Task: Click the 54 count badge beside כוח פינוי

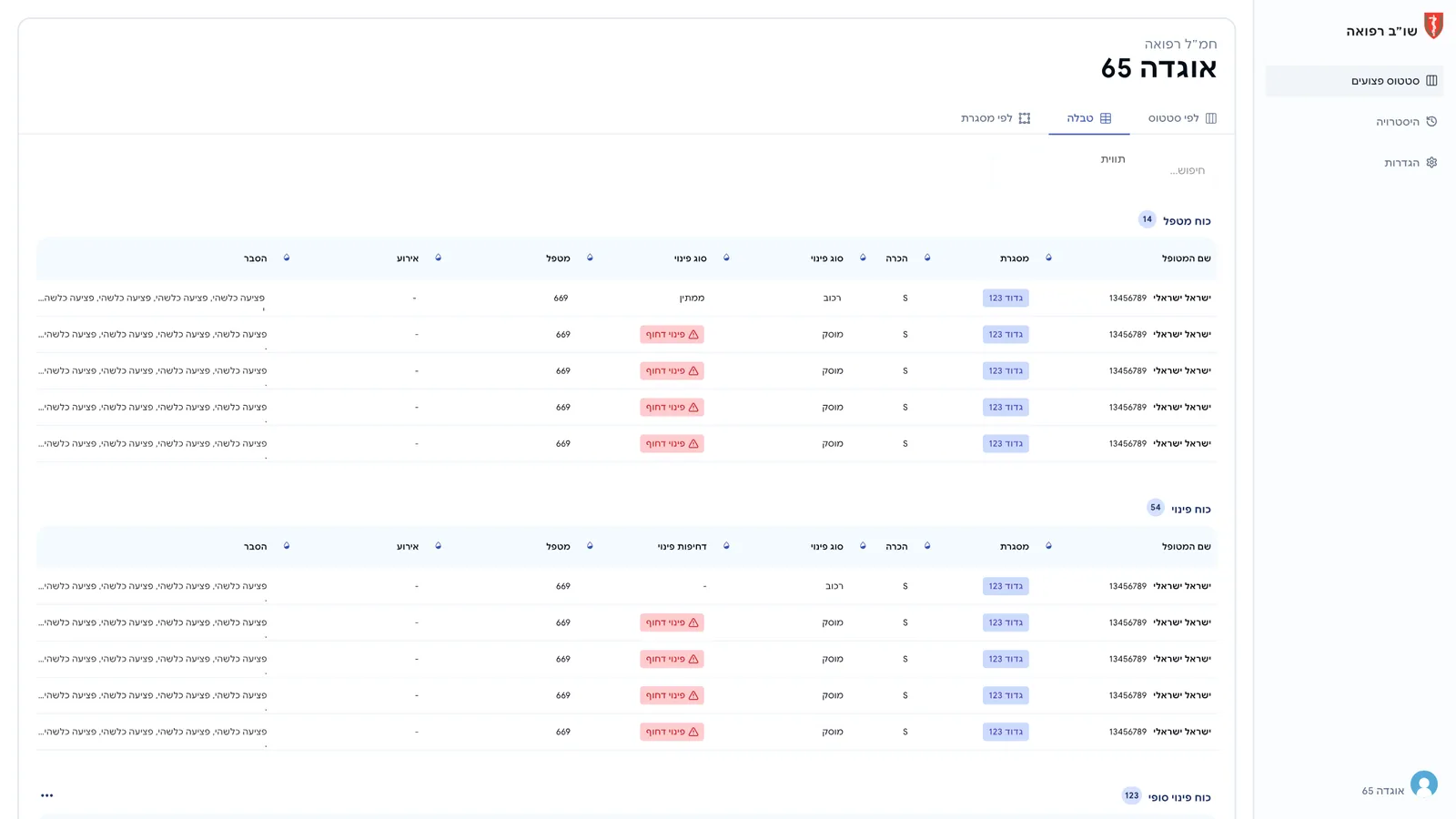Action: coord(1155,508)
